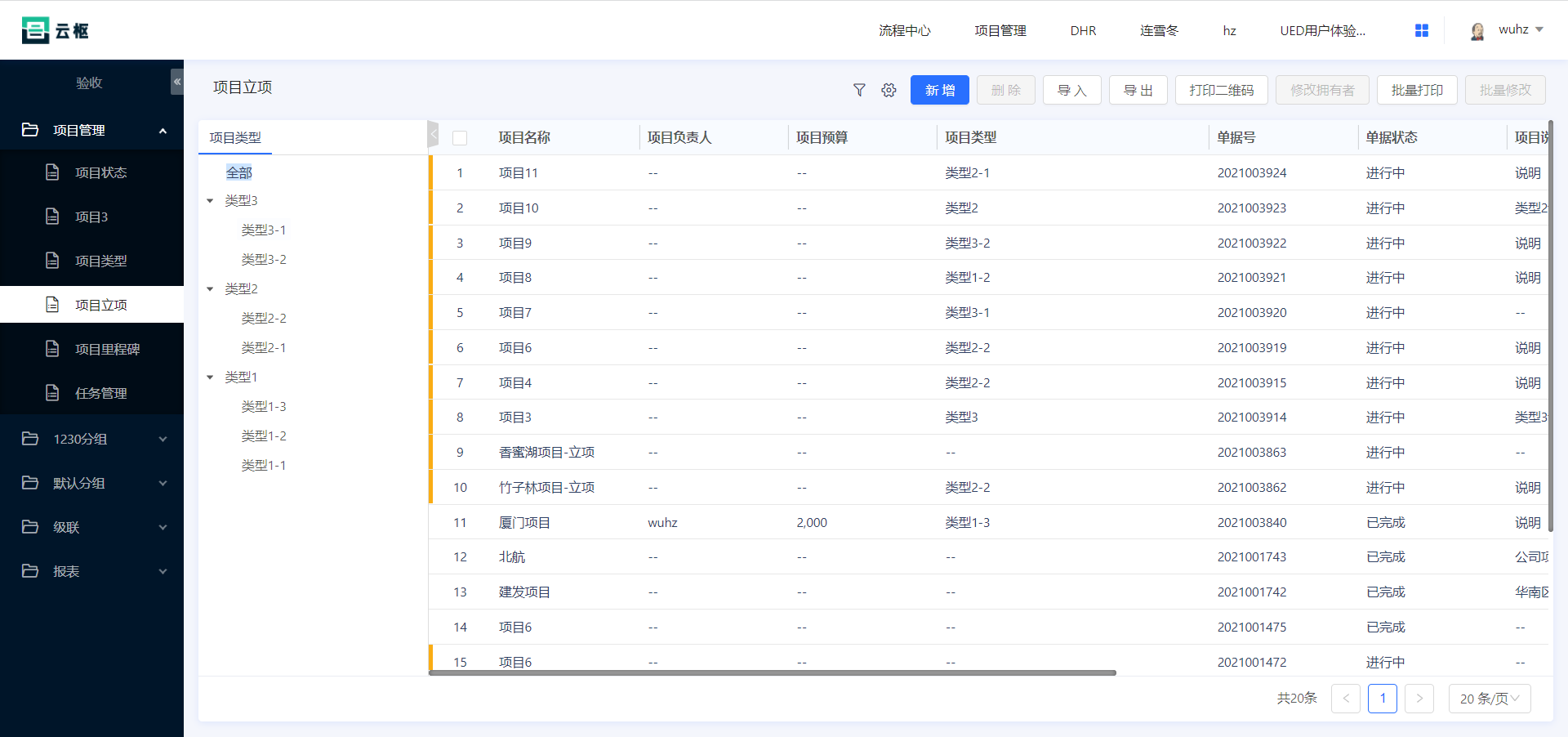Select 类型1-3 tree node

tap(264, 407)
